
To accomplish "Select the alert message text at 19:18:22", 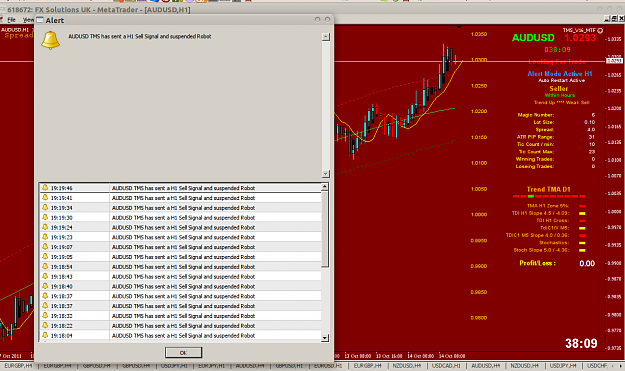I will [x=183, y=326].
